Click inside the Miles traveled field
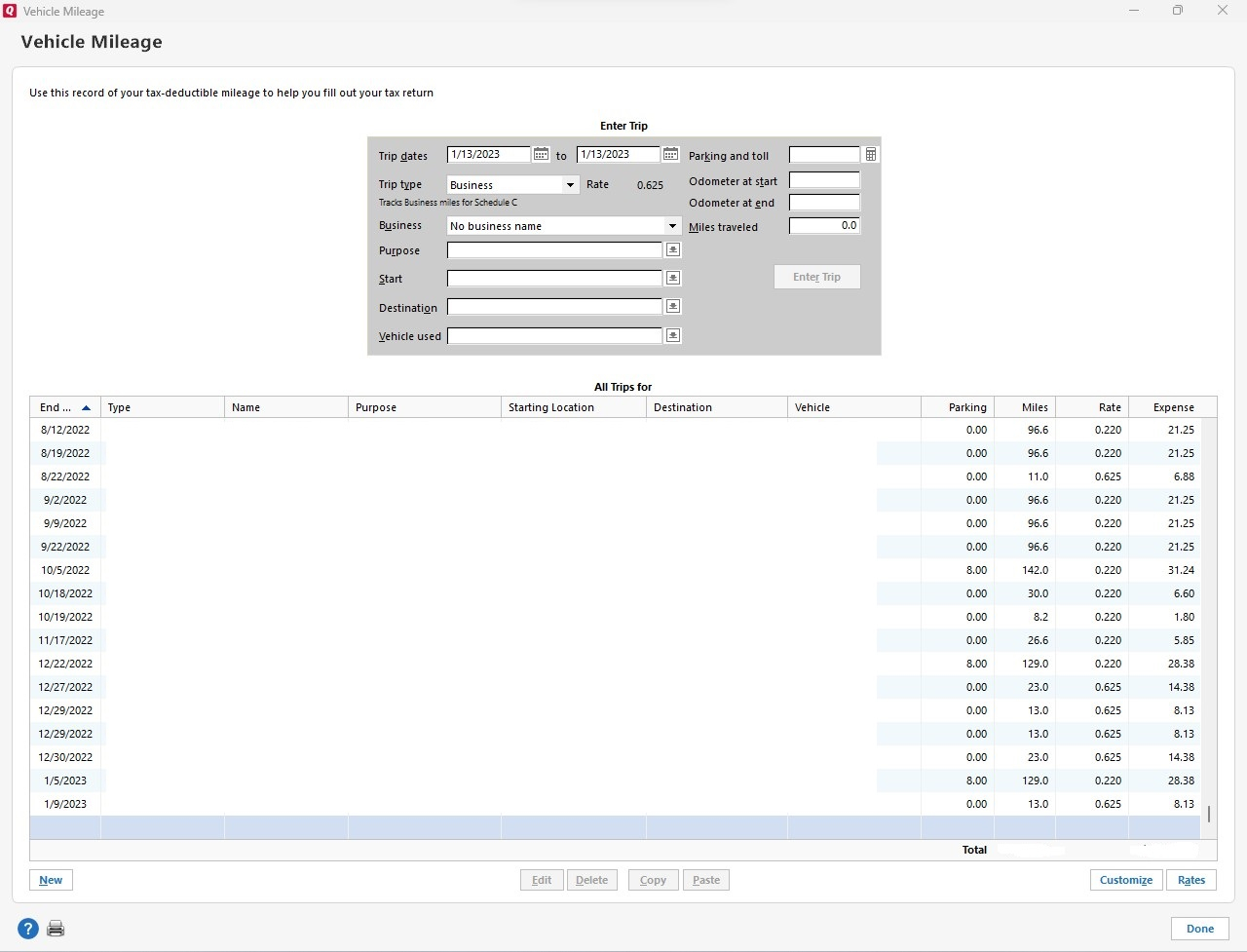The width and height of the screenshot is (1247, 952). click(824, 225)
